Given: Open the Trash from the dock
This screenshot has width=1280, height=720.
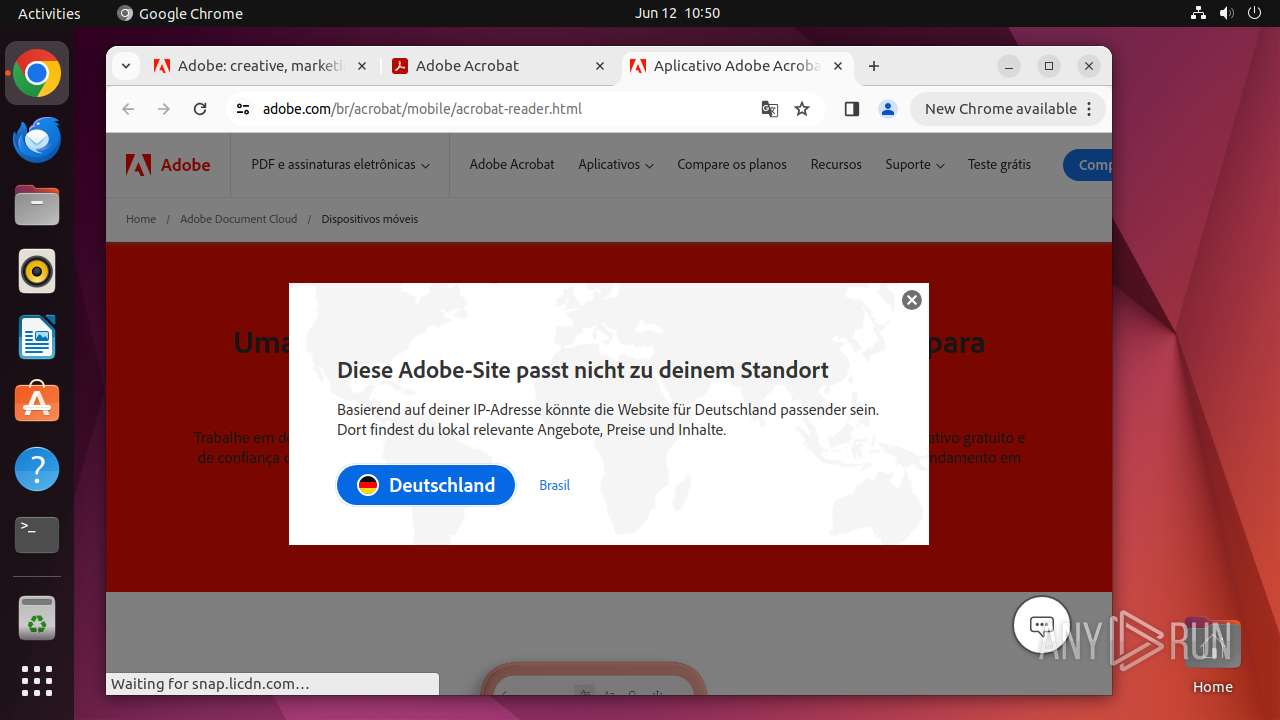Looking at the screenshot, I should 37,618.
